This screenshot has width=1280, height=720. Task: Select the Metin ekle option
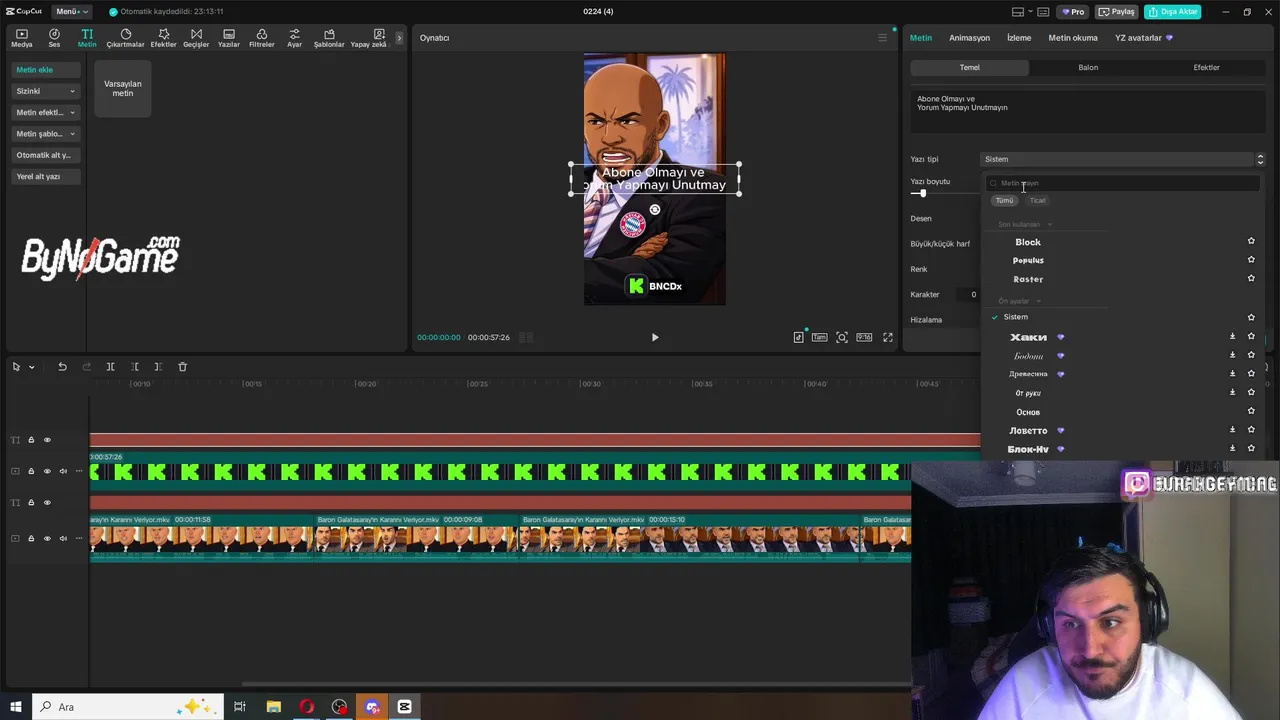[x=45, y=70]
